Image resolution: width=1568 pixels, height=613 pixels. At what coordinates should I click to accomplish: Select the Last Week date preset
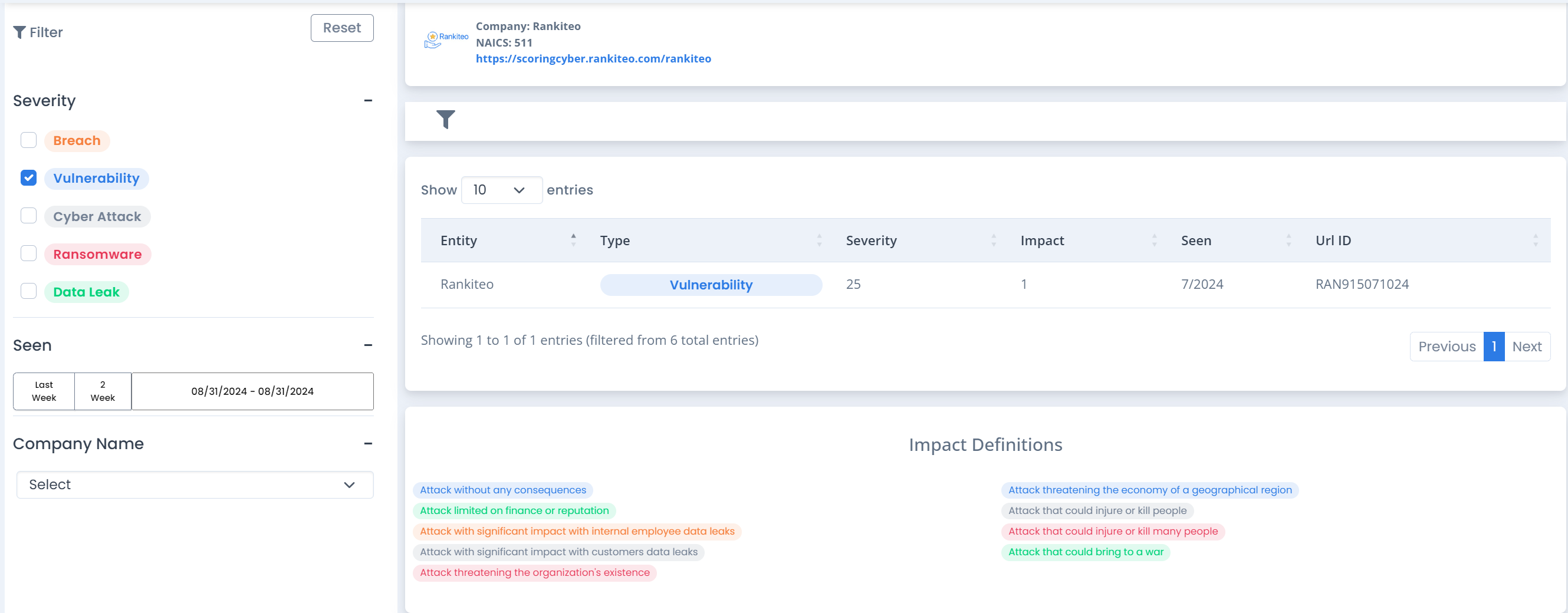tap(44, 391)
